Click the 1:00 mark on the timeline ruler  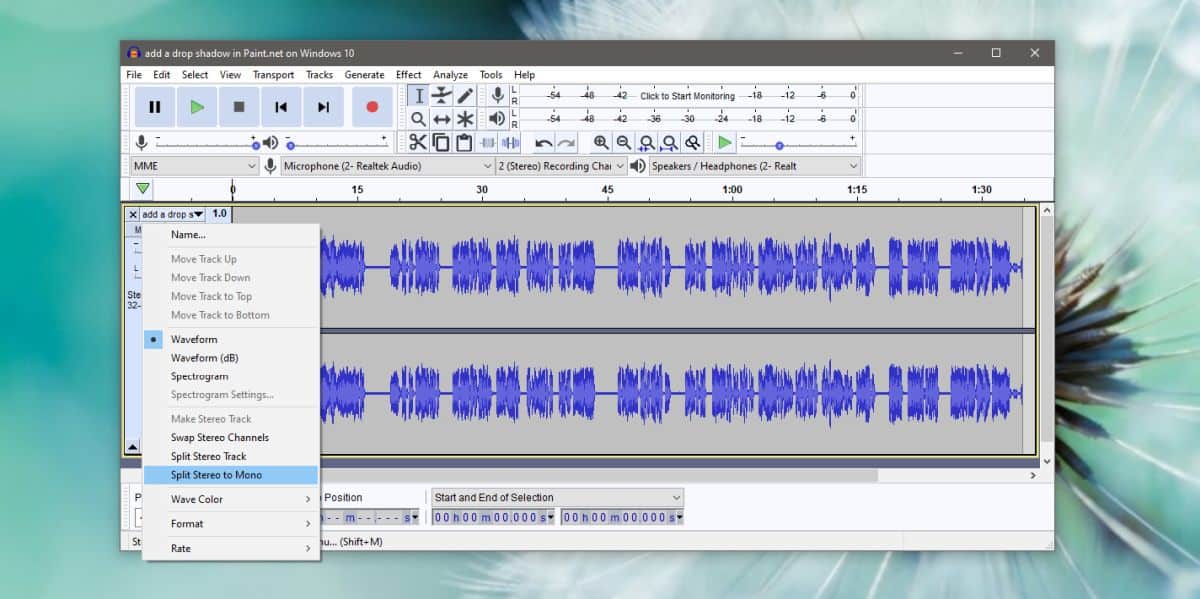[x=732, y=189]
